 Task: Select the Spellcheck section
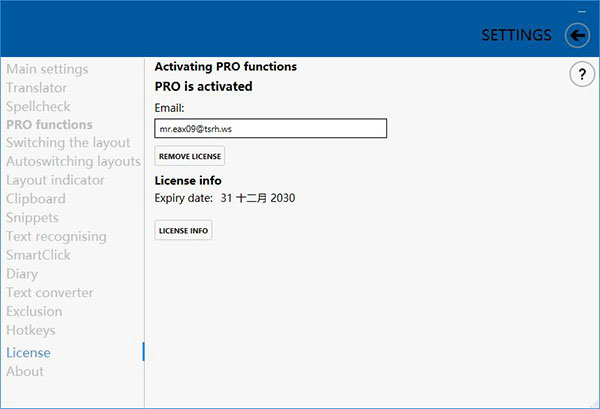[x=38, y=106]
